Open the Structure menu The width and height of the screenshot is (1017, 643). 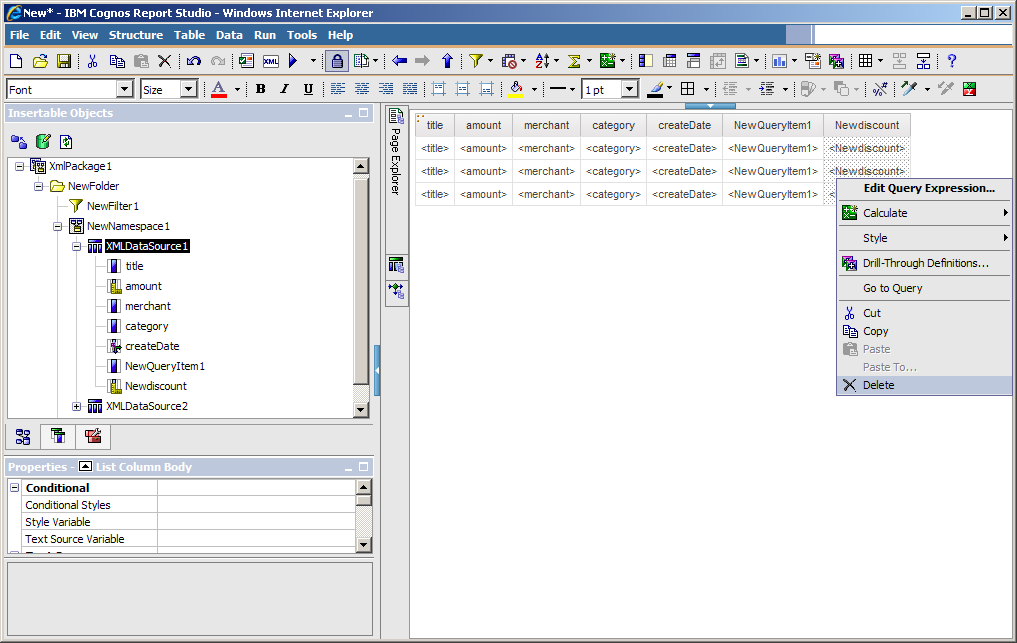click(x=136, y=35)
